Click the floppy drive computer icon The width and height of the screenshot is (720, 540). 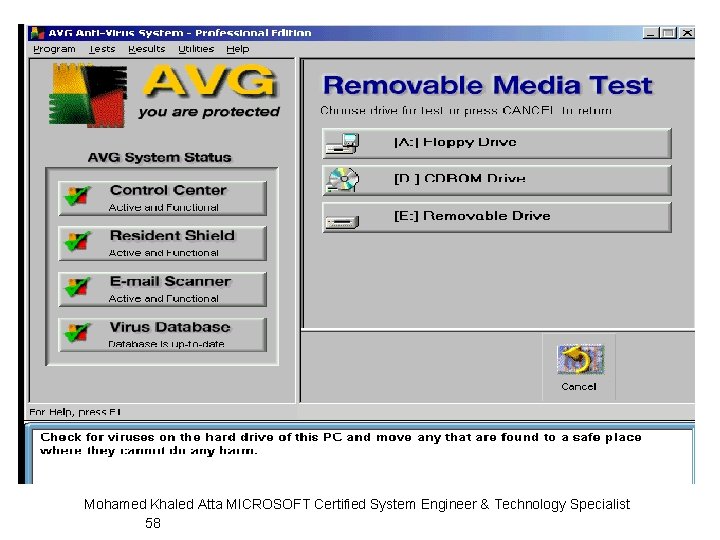tap(343, 144)
